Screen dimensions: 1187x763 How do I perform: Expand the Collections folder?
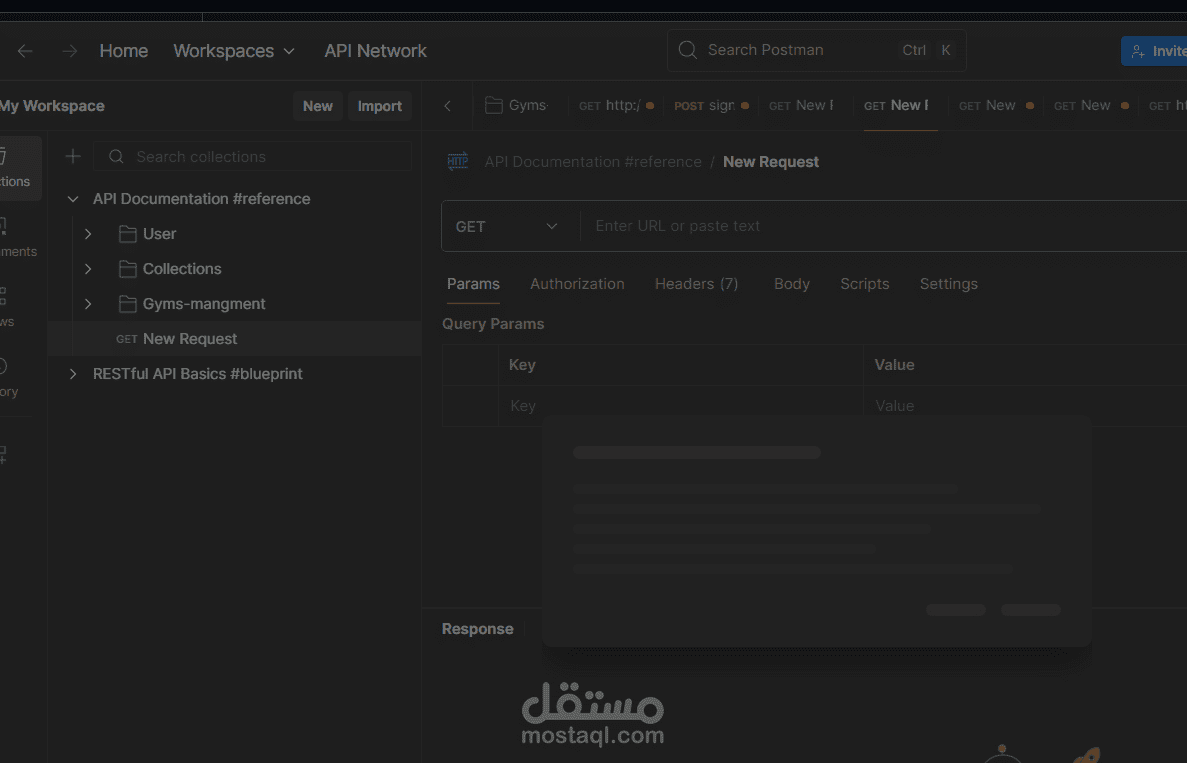88,269
